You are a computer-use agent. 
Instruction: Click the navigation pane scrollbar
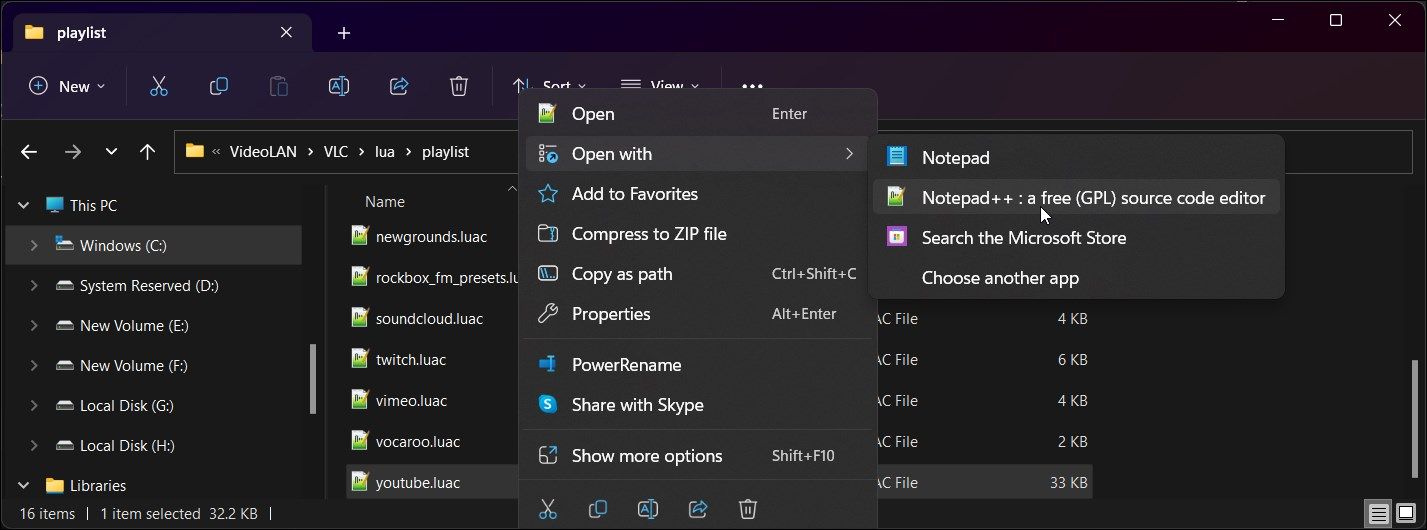click(313, 378)
